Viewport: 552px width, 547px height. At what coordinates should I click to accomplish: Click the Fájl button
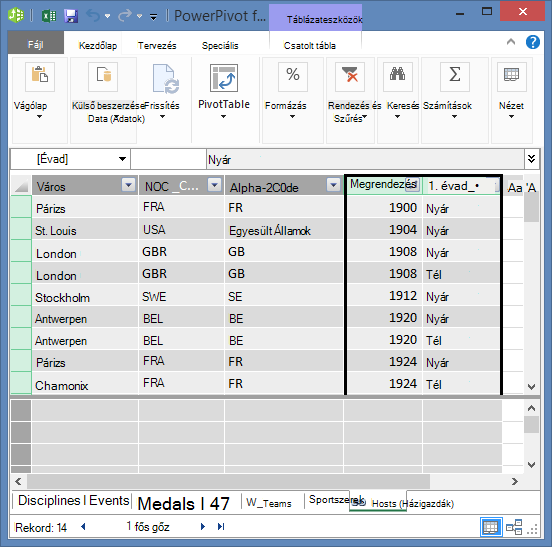tap(36, 44)
